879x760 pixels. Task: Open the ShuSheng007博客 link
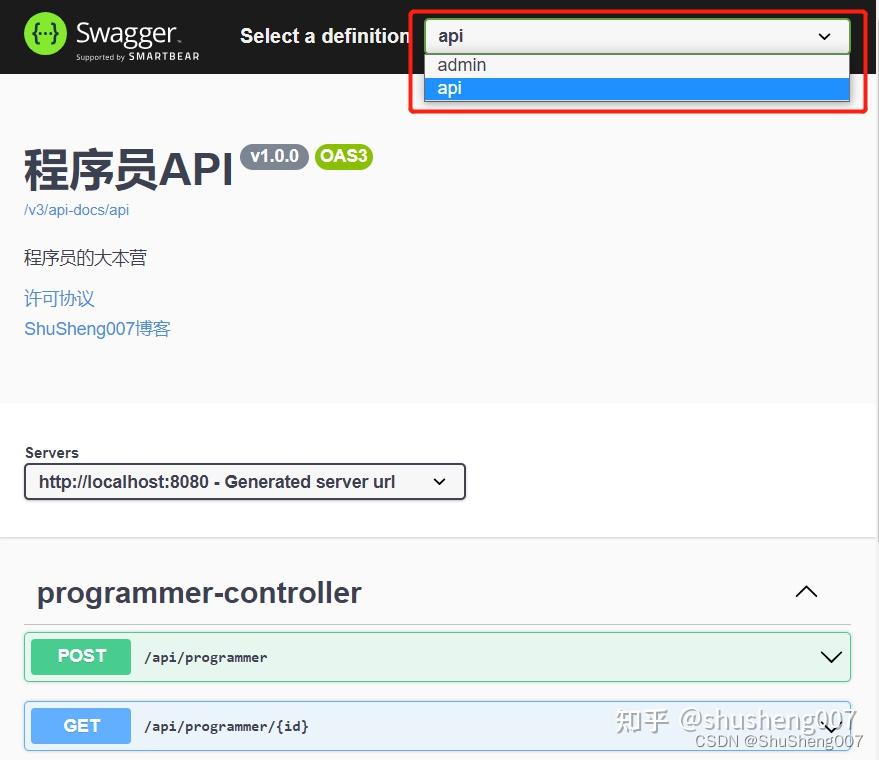(97, 328)
